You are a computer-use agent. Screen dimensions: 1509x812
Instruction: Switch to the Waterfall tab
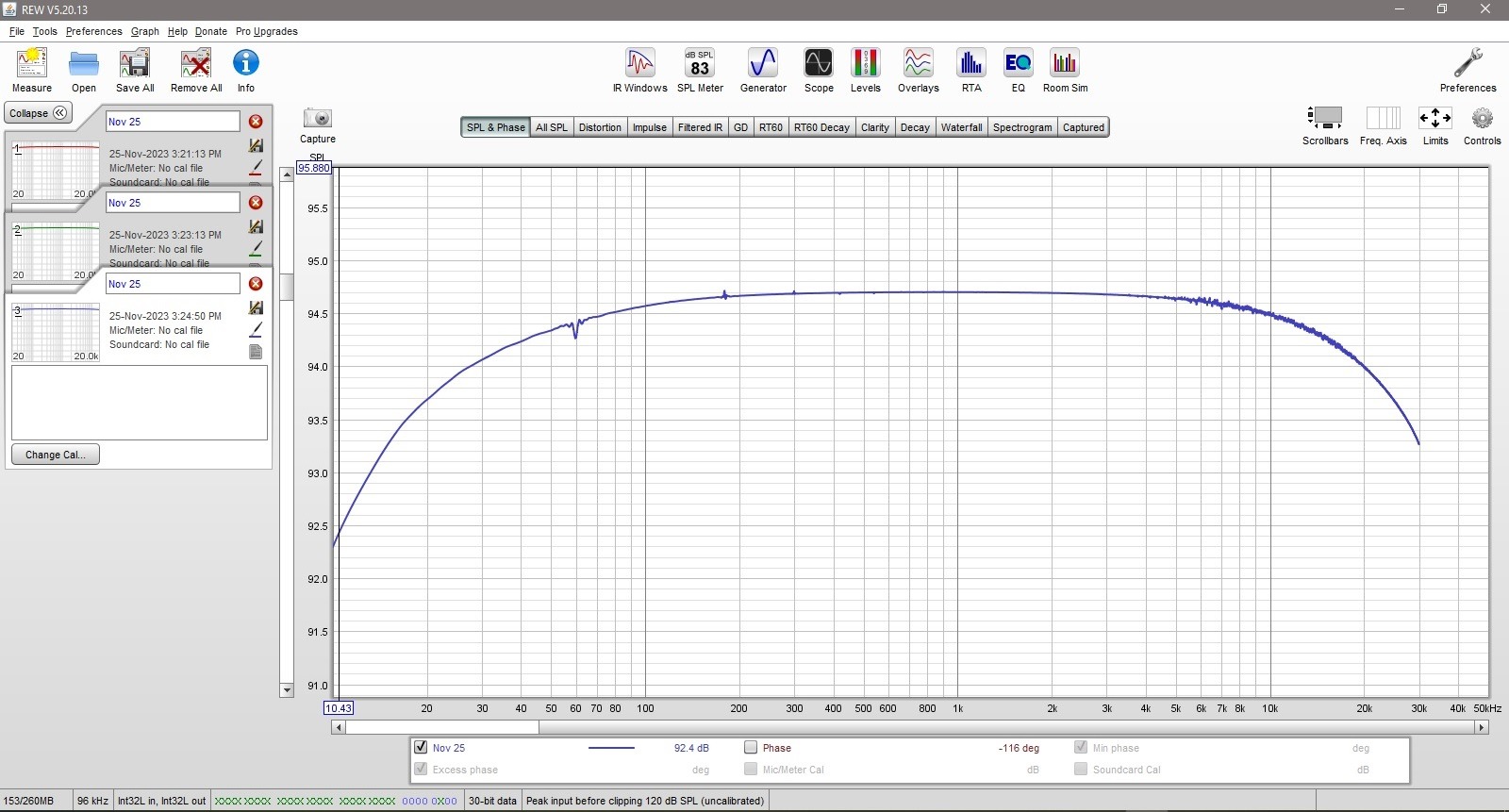pyautogui.click(x=961, y=127)
